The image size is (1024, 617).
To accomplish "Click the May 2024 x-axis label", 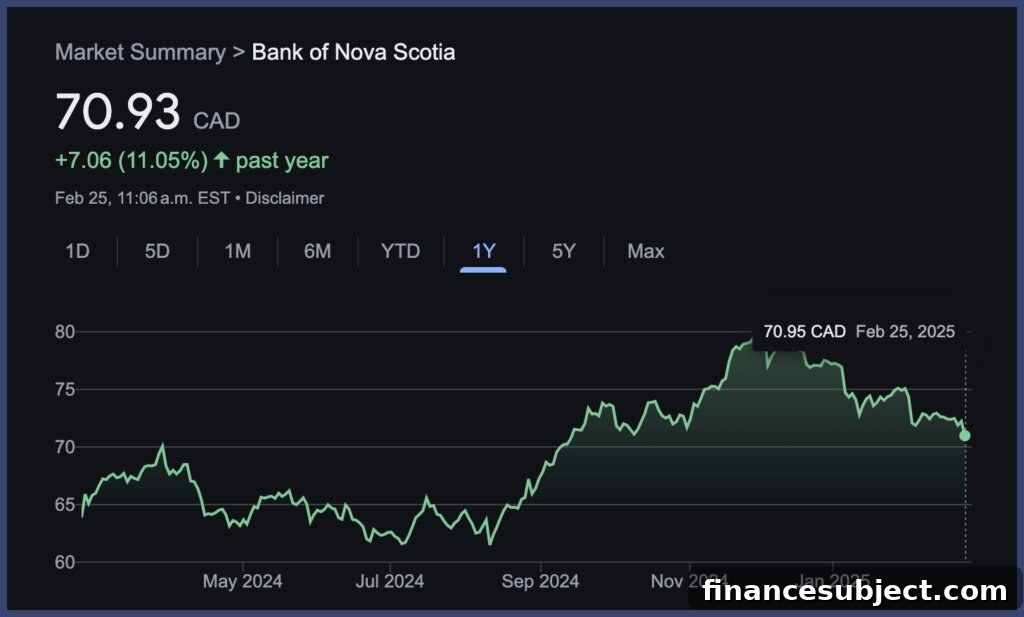I will tap(242, 581).
